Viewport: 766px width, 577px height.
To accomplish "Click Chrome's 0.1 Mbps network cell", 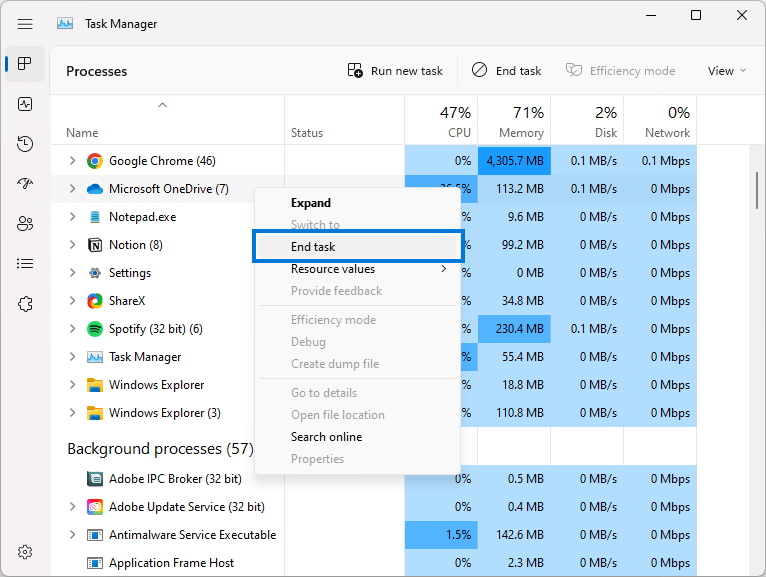I will (660, 161).
